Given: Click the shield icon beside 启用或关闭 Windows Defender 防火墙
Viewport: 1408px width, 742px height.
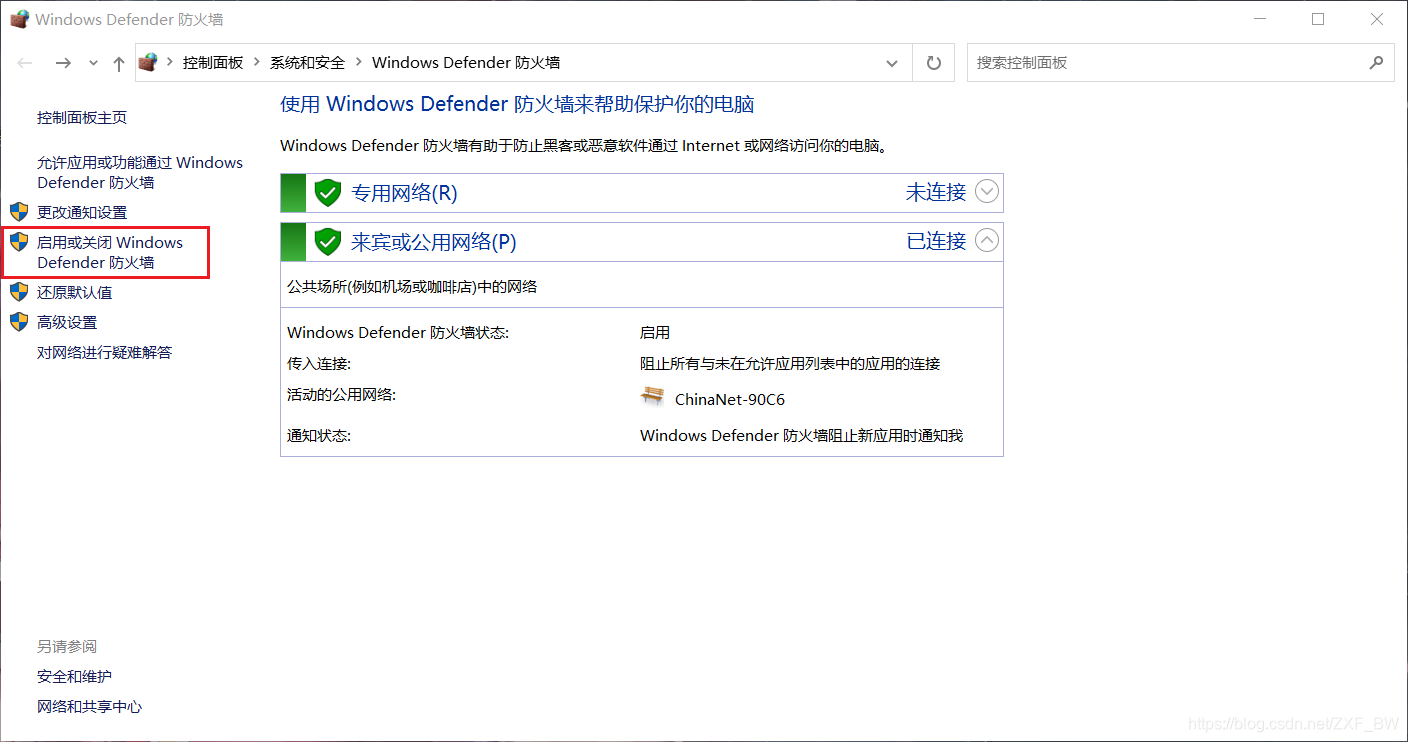Looking at the screenshot, I should pyautogui.click(x=19, y=242).
